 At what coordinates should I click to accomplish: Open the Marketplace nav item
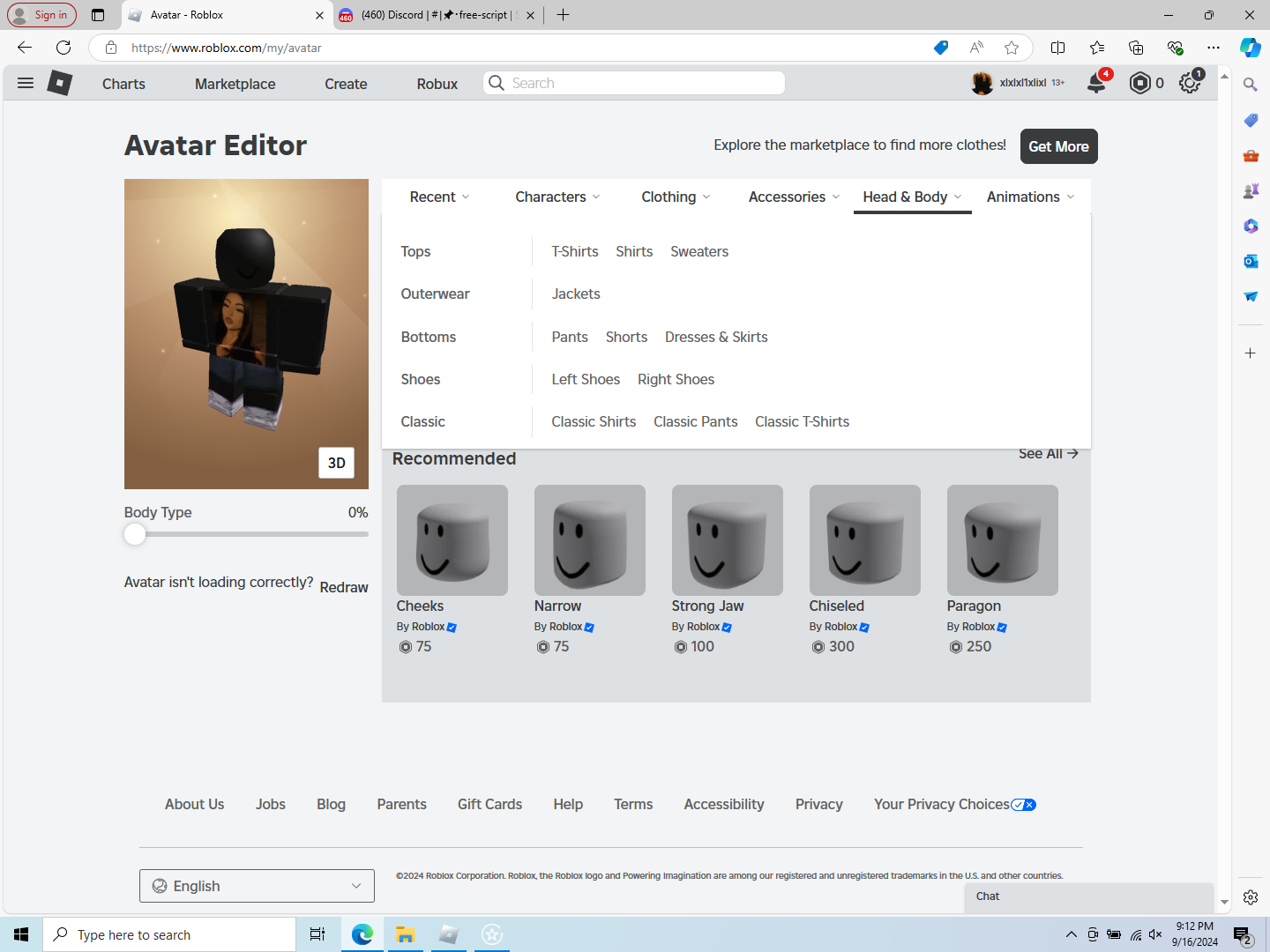tap(235, 84)
